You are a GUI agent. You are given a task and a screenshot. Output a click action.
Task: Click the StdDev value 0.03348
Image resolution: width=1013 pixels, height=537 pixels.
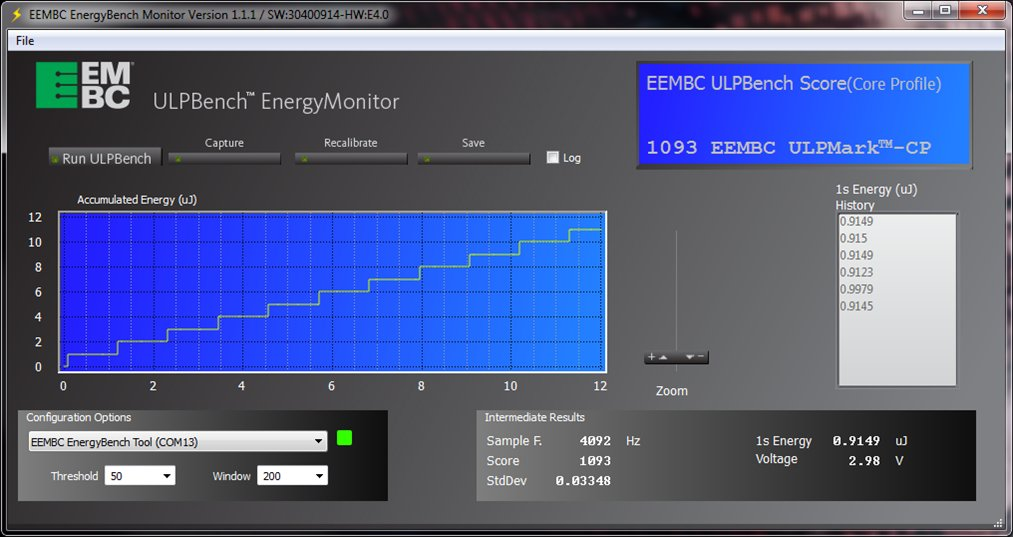(583, 480)
